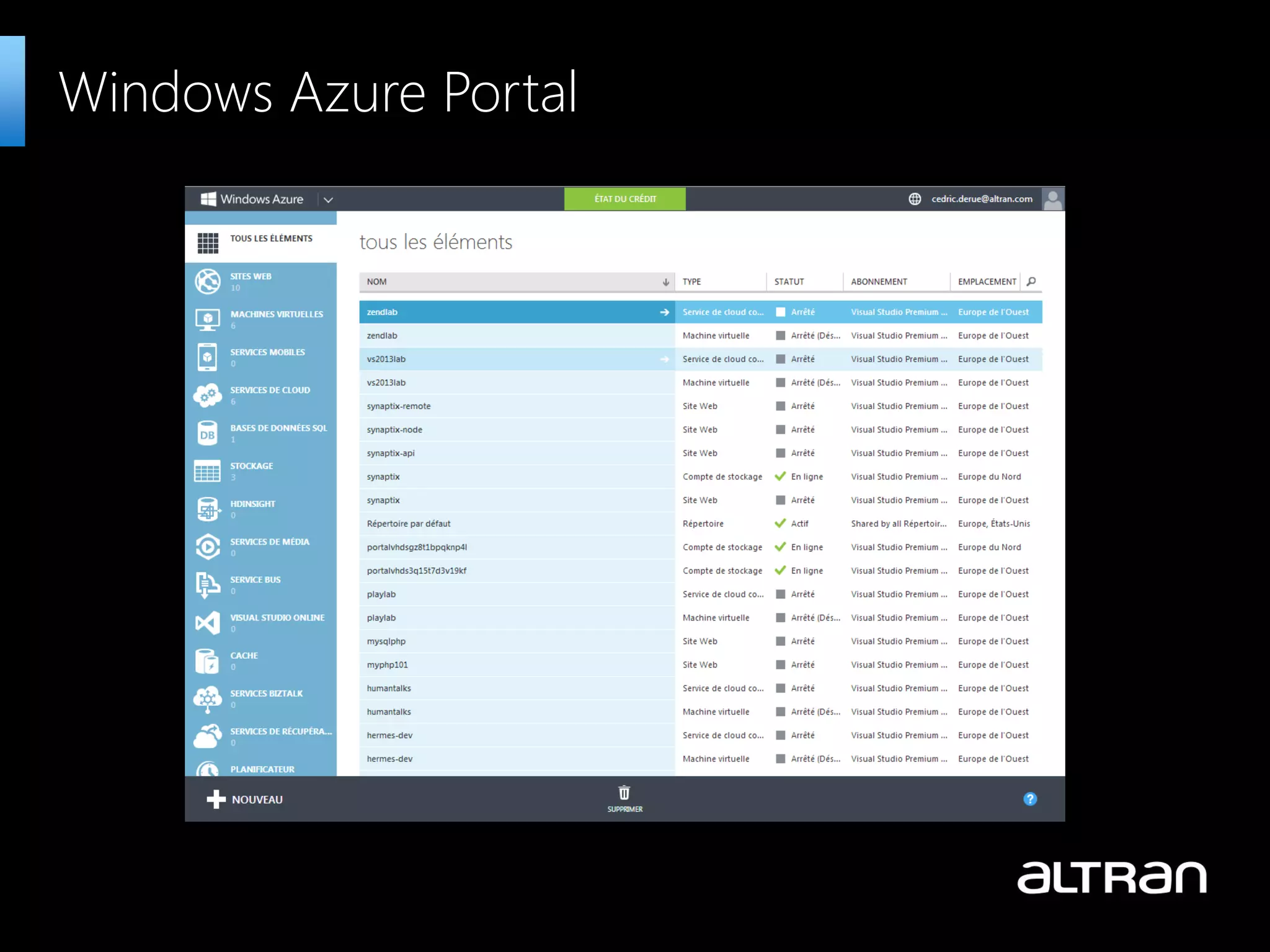Select the synaptix-node row
This screenshot has width=1270, height=952.
tap(701, 430)
